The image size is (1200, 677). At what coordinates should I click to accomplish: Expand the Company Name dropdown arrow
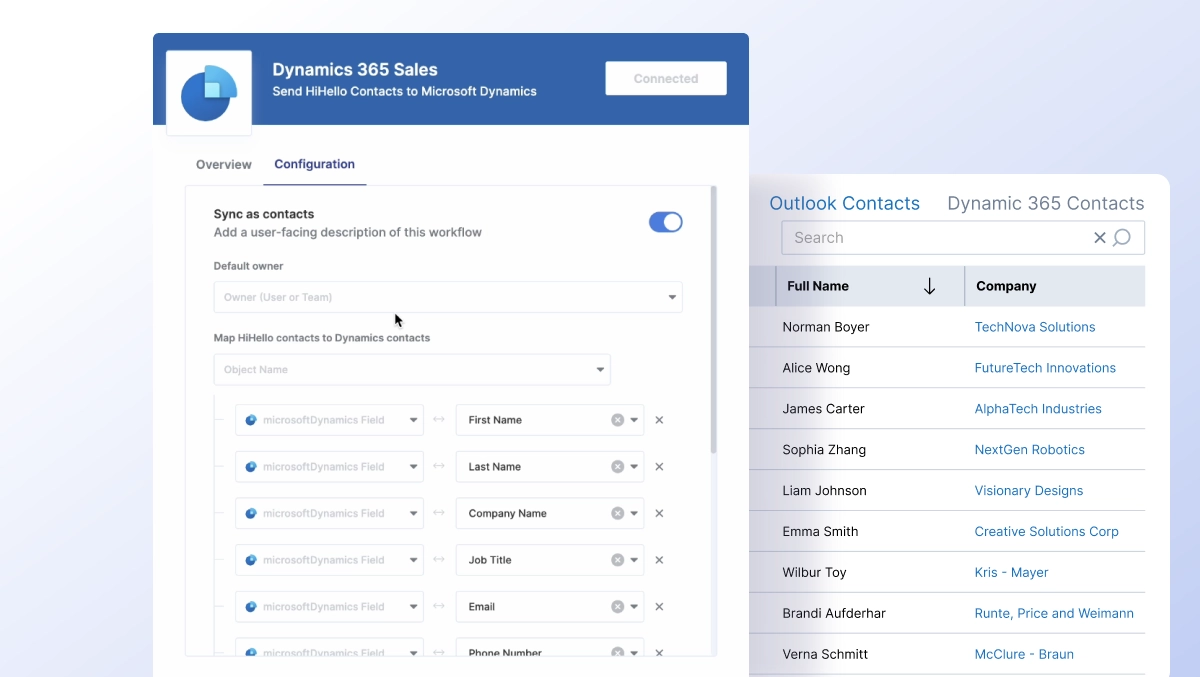634,513
